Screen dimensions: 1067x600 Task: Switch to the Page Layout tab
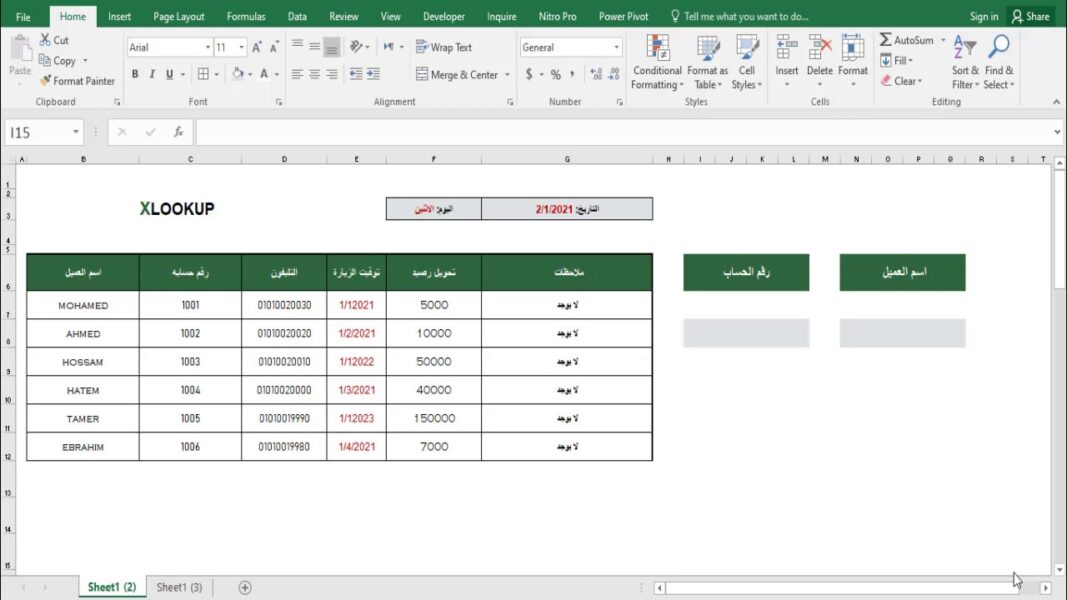coord(178,16)
